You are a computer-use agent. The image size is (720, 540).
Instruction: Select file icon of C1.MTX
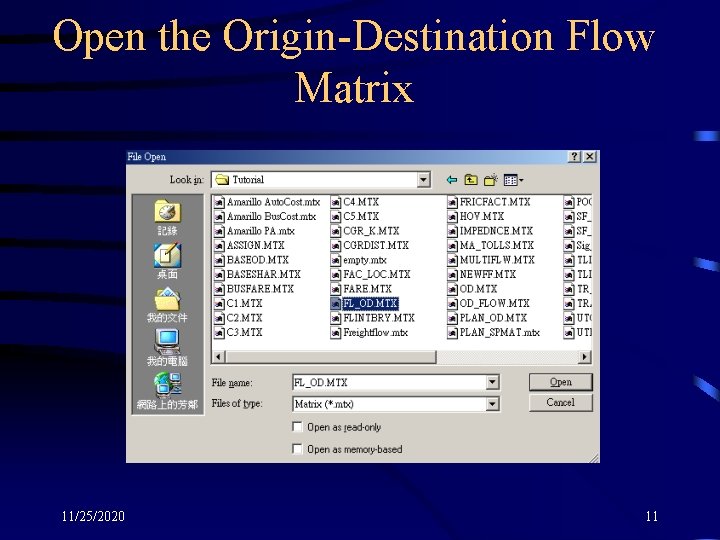[x=219, y=304]
